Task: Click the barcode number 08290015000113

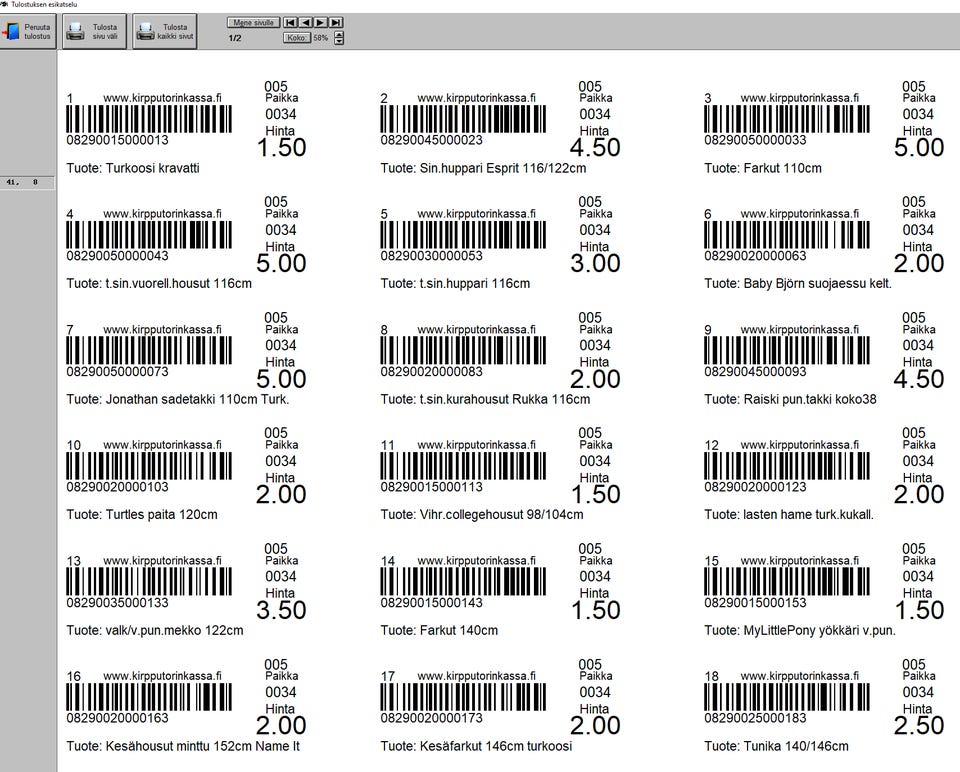Action: click(x=432, y=487)
